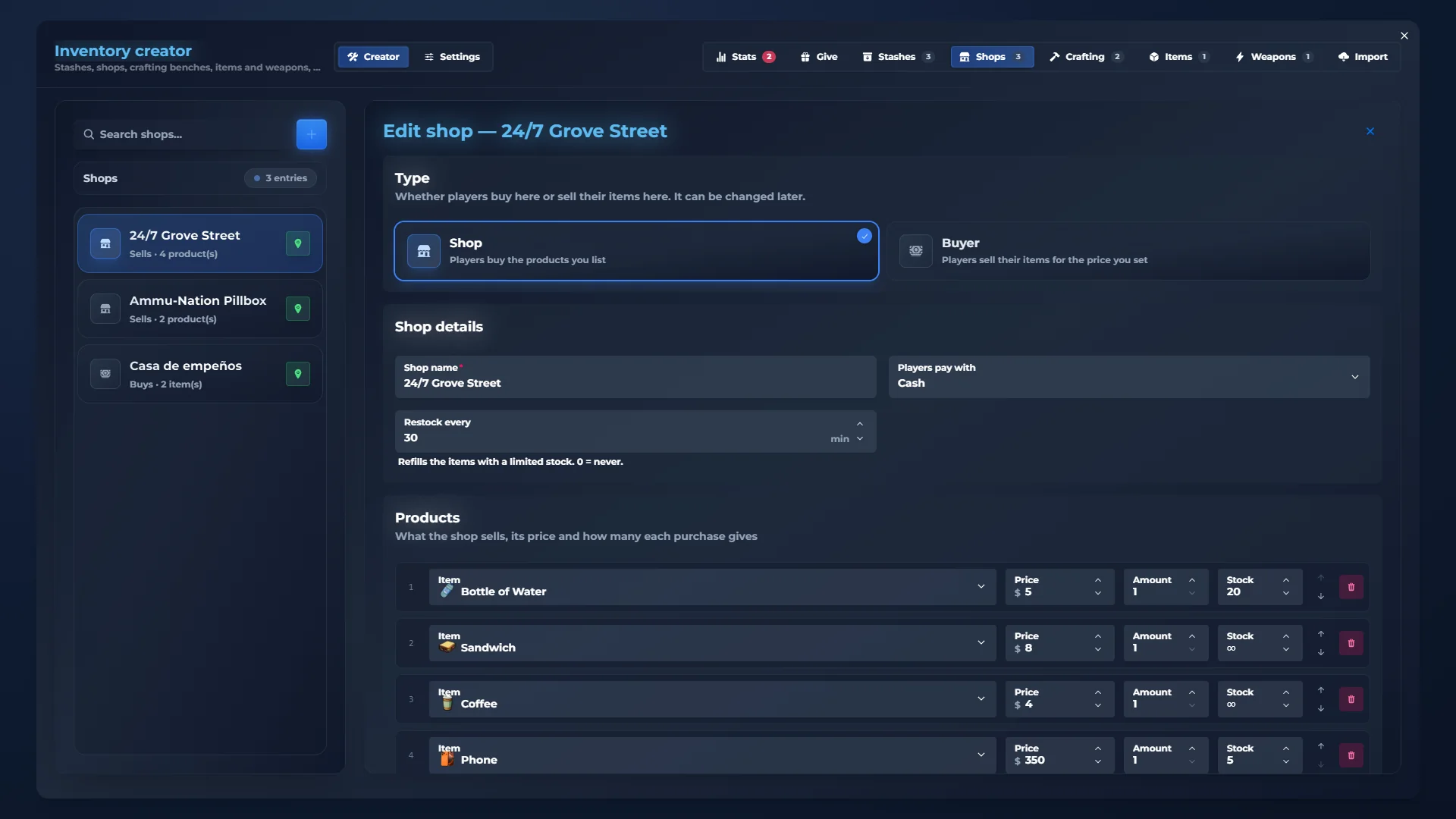This screenshot has width=1456, height=819.
Task: Click location pin for 24/7 Grove Street
Action: [298, 243]
